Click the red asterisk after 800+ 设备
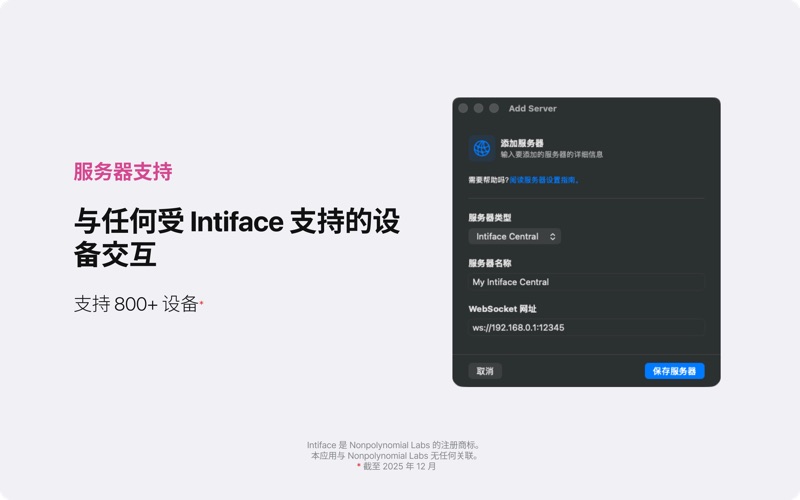Screen dimensions: 800x500 click(201, 302)
